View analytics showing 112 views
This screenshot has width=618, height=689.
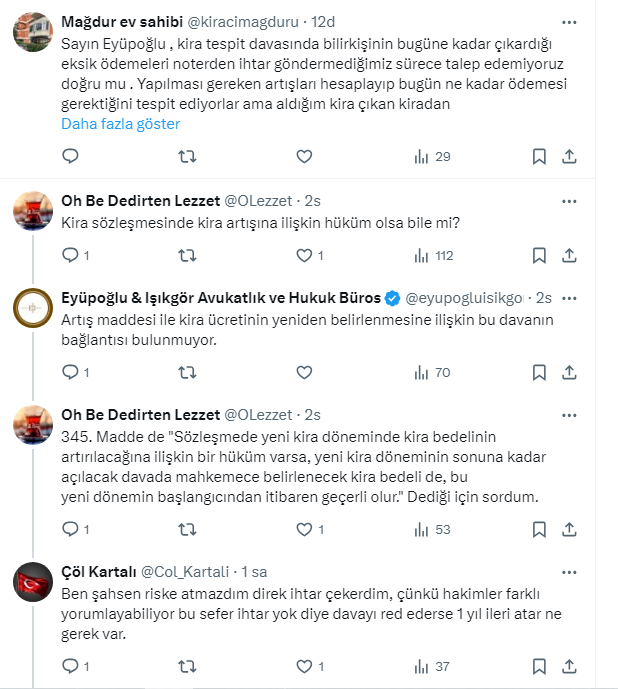434,255
